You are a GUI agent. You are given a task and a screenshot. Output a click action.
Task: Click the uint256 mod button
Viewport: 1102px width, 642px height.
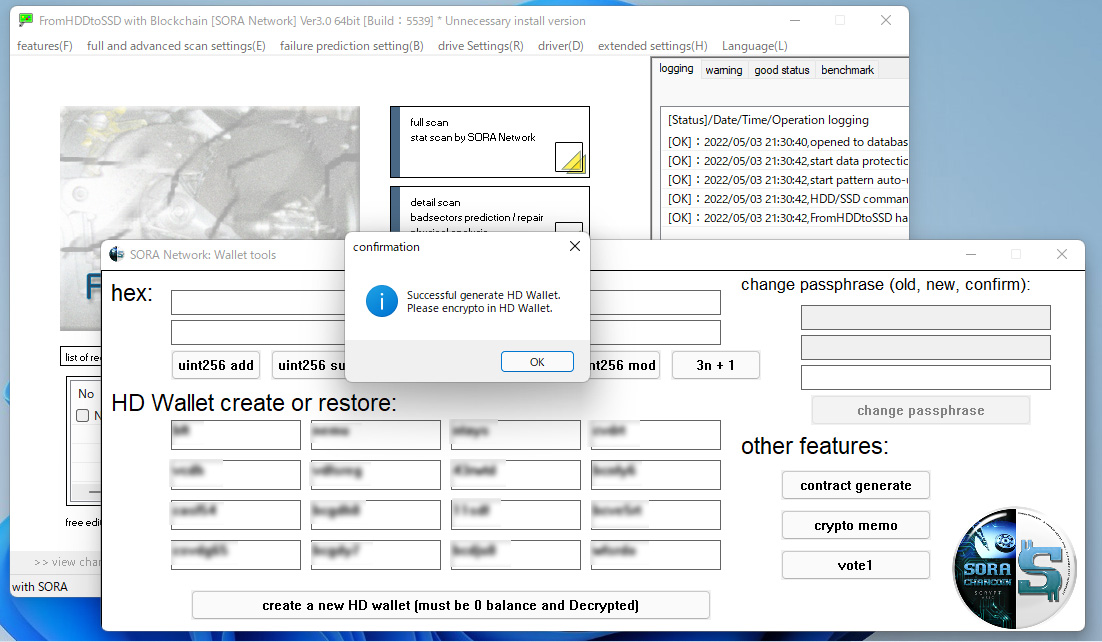624,365
